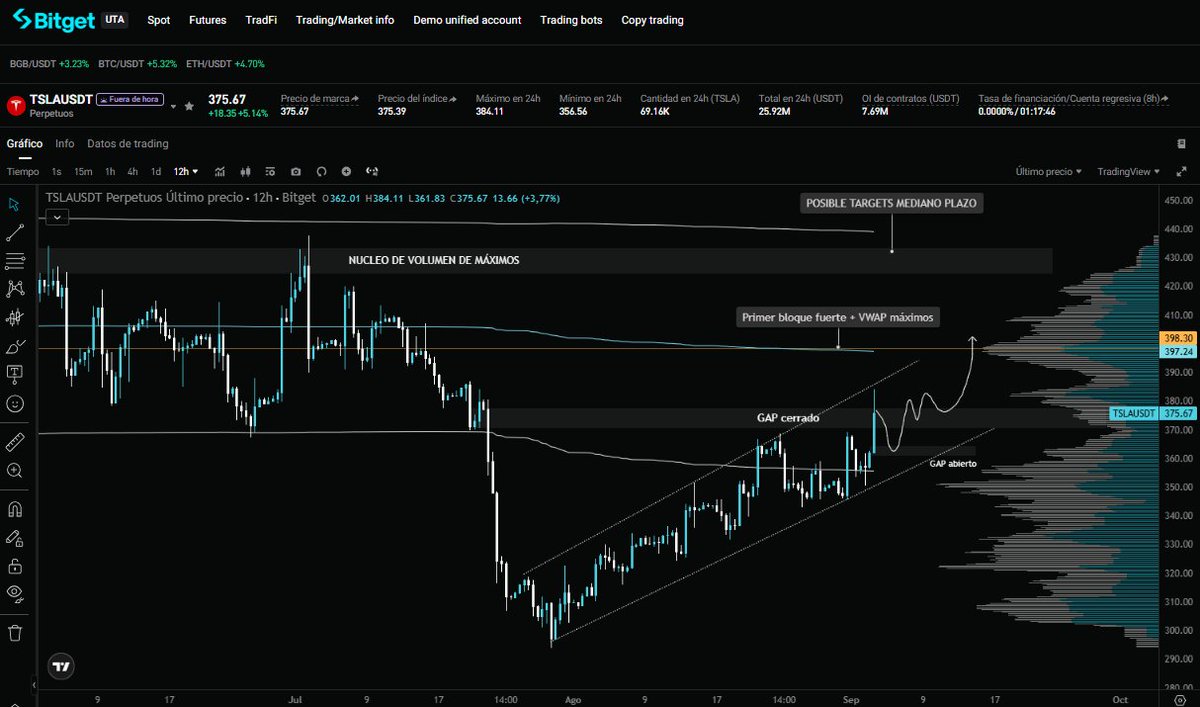This screenshot has height=707, width=1200.
Task: Reset the chart with refresh icon
Action: click(x=321, y=171)
